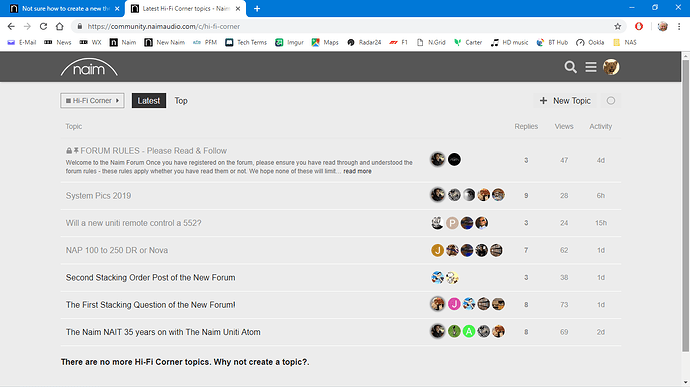Open the New Naim bookmark
Image resolution: width=690 pixels, height=387 pixels.
[165, 42]
